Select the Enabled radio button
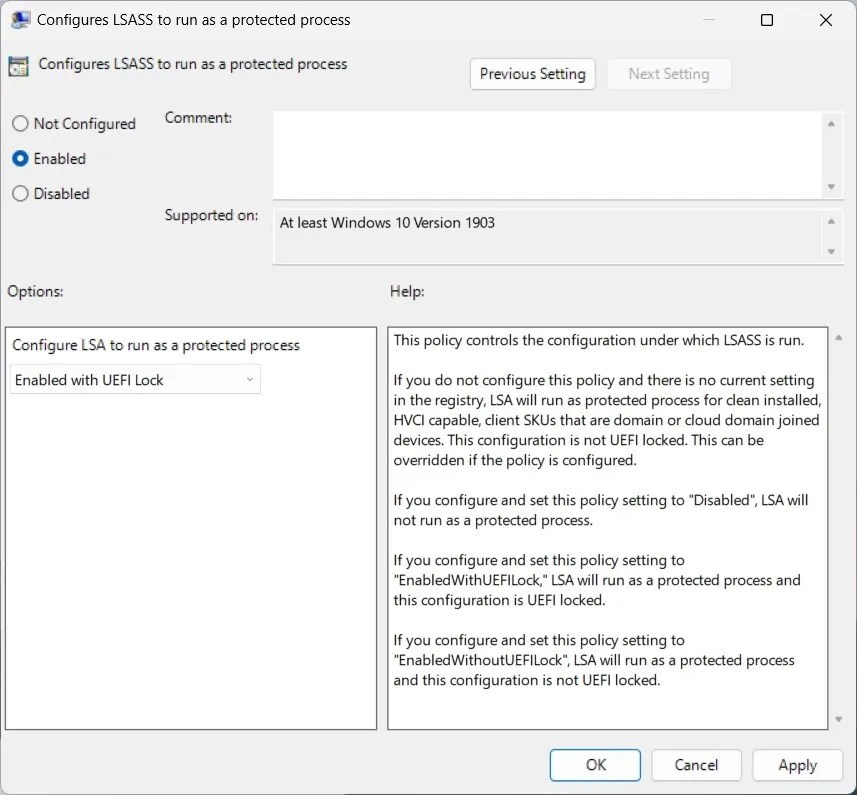This screenshot has width=857, height=795. click(18, 158)
